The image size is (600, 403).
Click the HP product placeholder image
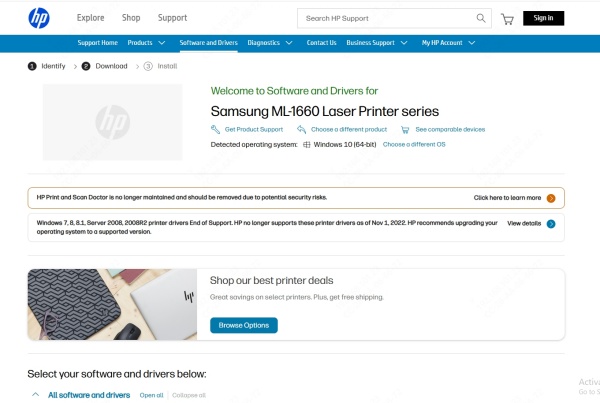click(112, 122)
